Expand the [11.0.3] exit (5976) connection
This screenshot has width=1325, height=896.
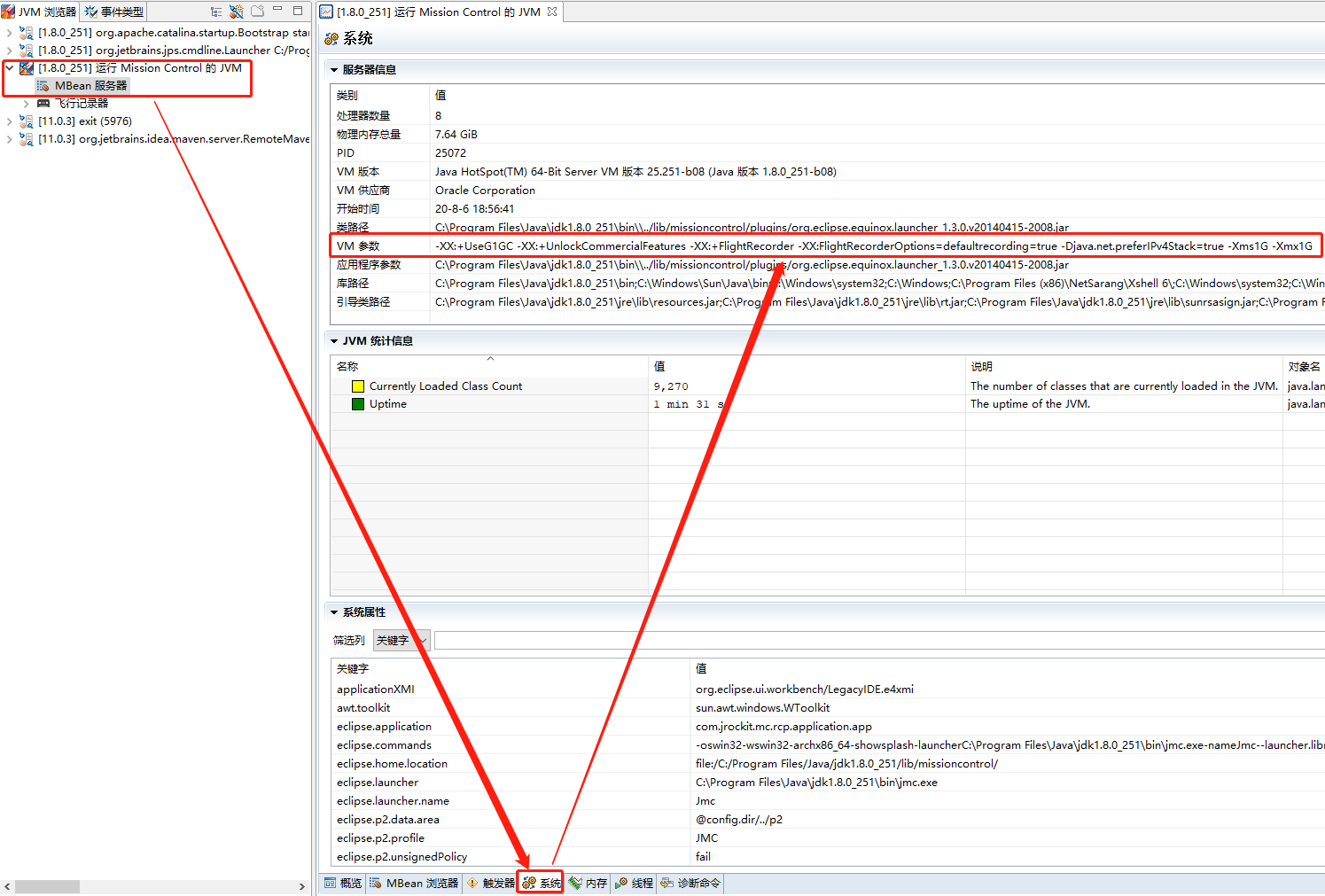[8, 121]
